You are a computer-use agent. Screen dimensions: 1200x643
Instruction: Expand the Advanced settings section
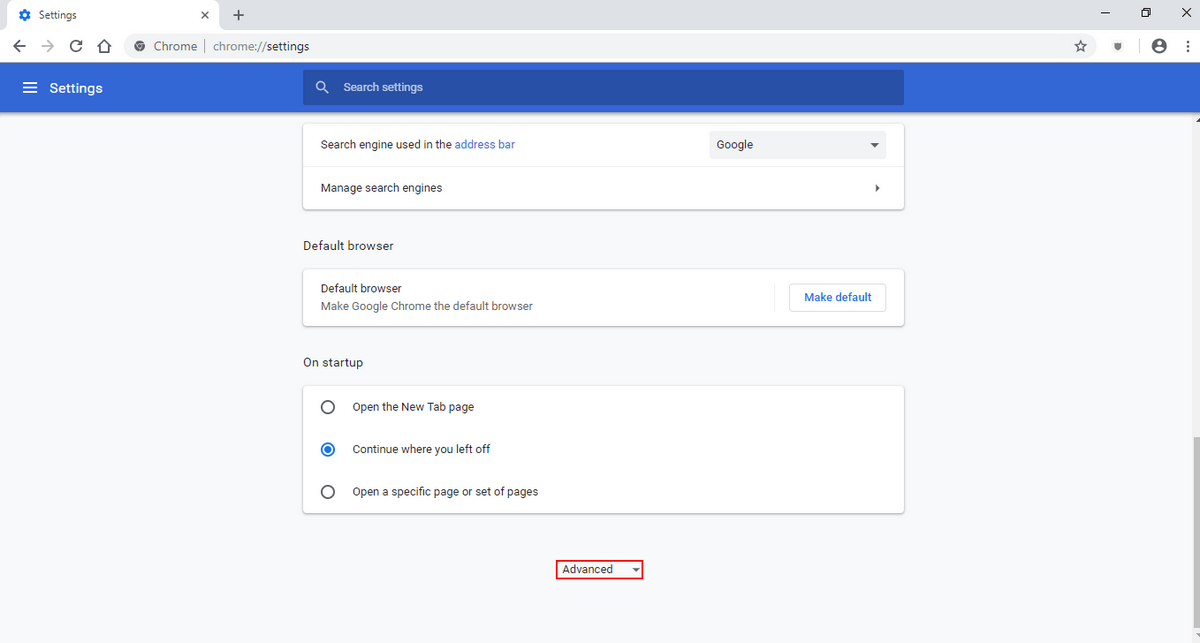coord(599,569)
